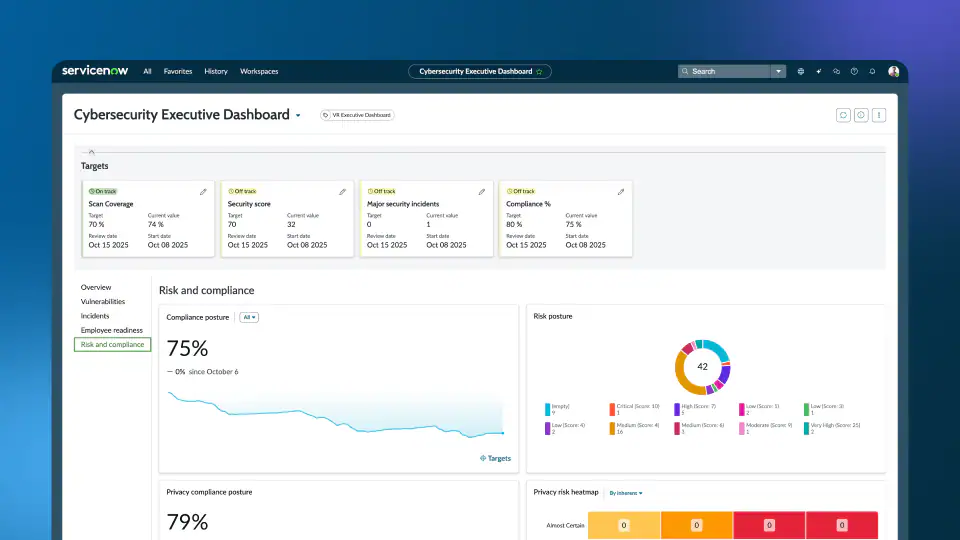960x540 pixels.
Task: Open the user profile avatar
Action: point(893,72)
